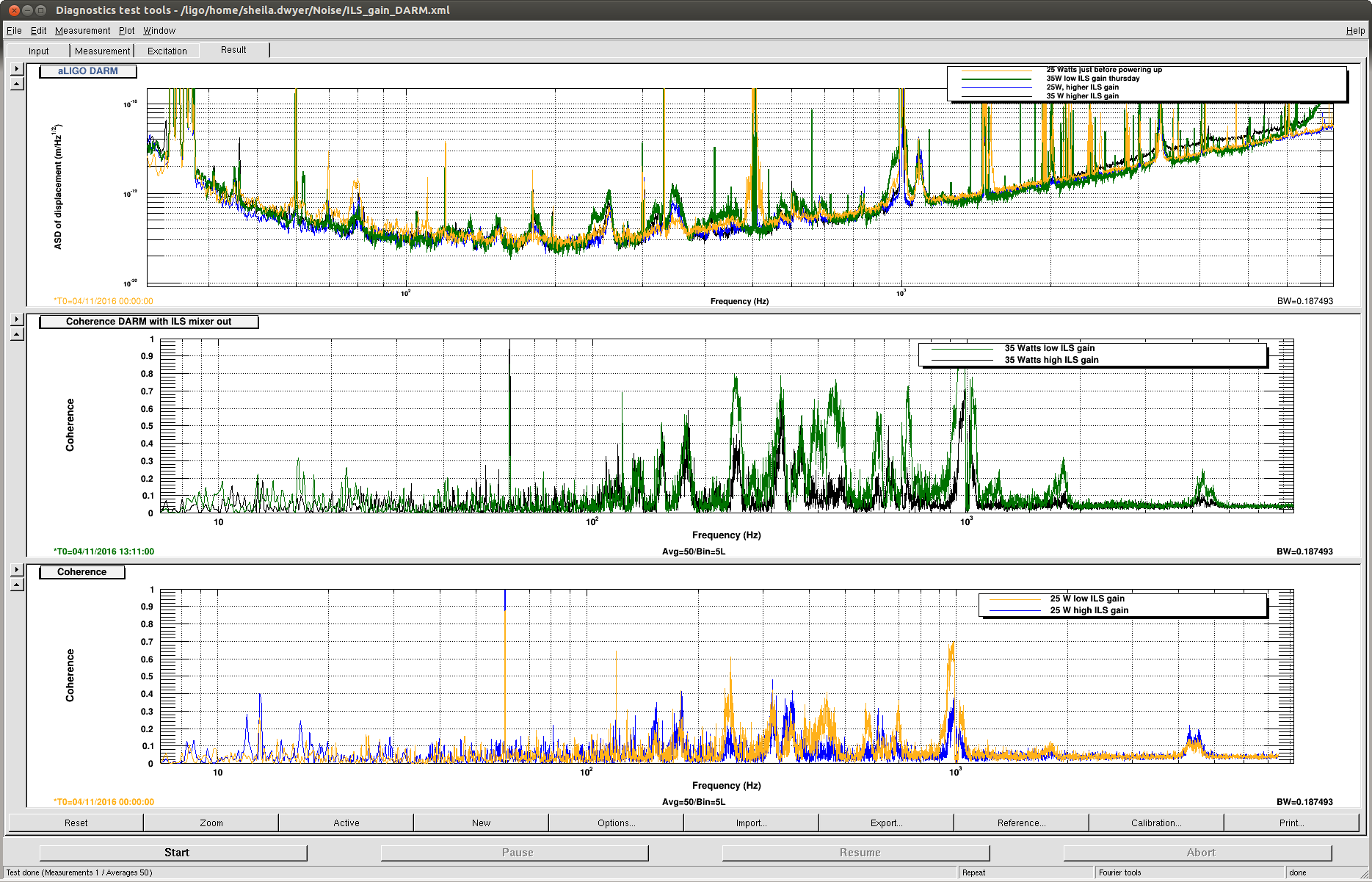This screenshot has height=882, width=1372.
Task: Open the Edit menu
Action: [x=38, y=31]
